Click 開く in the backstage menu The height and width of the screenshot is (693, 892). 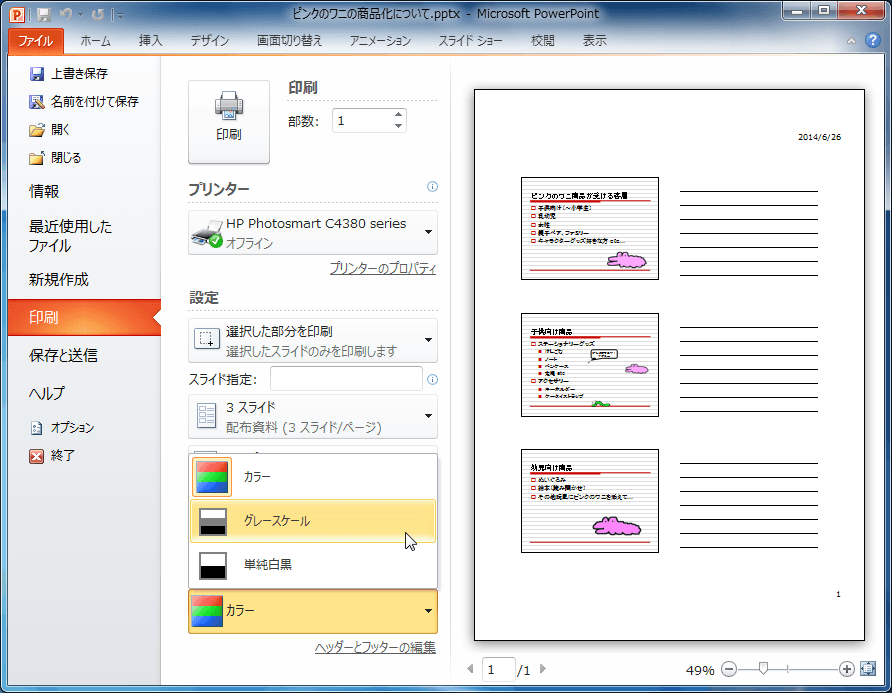click(49, 130)
